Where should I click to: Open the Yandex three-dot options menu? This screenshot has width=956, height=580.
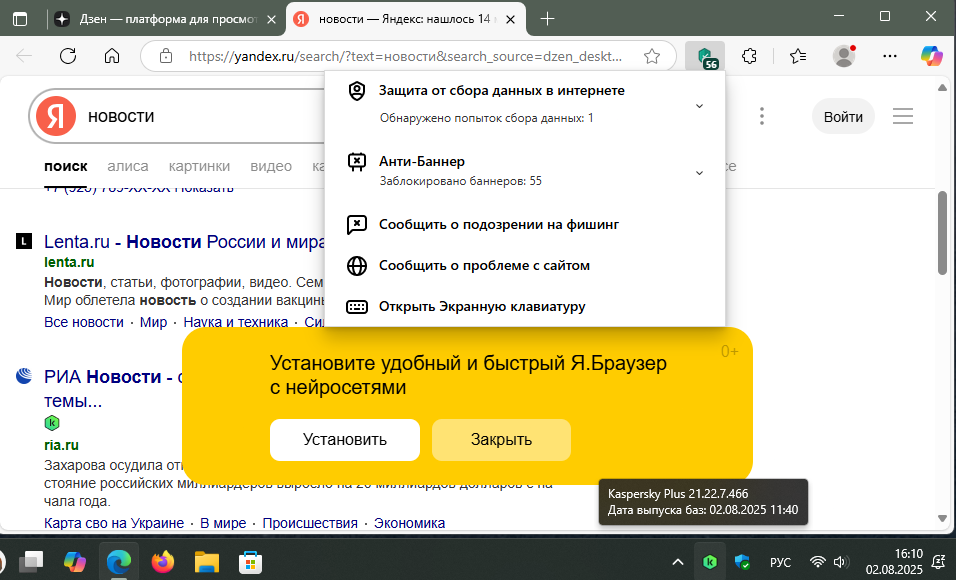click(x=762, y=116)
